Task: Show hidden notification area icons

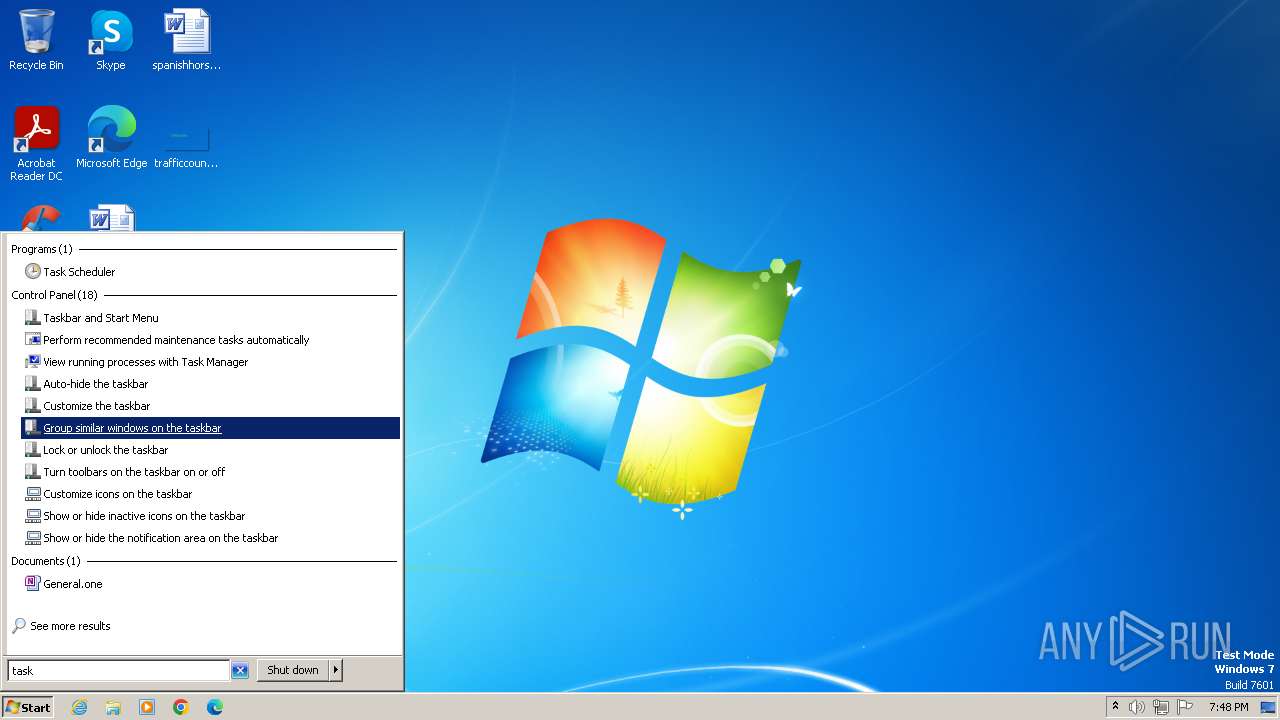Action: click(1116, 707)
